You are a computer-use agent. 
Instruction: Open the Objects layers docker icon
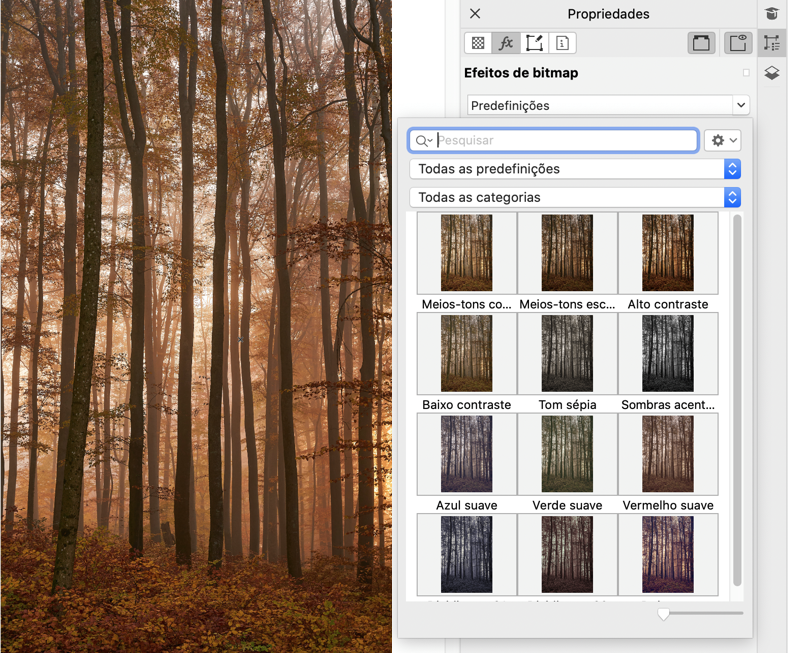point(771,73)
